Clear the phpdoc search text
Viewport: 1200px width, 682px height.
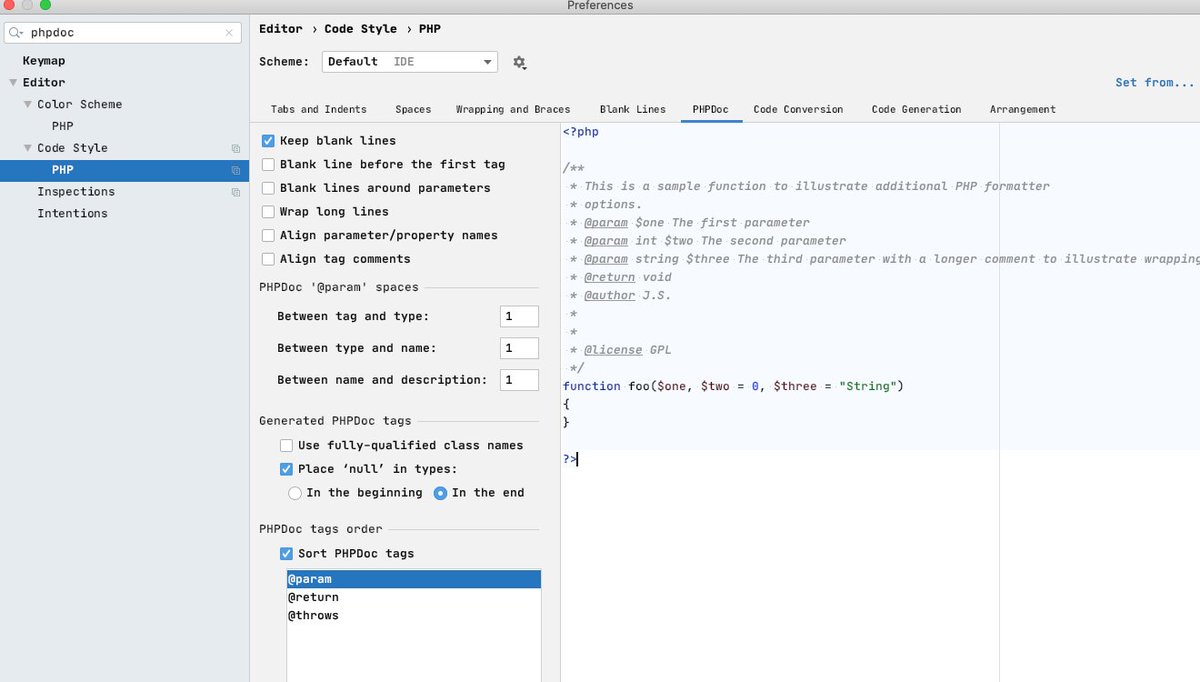pos(229,33)
